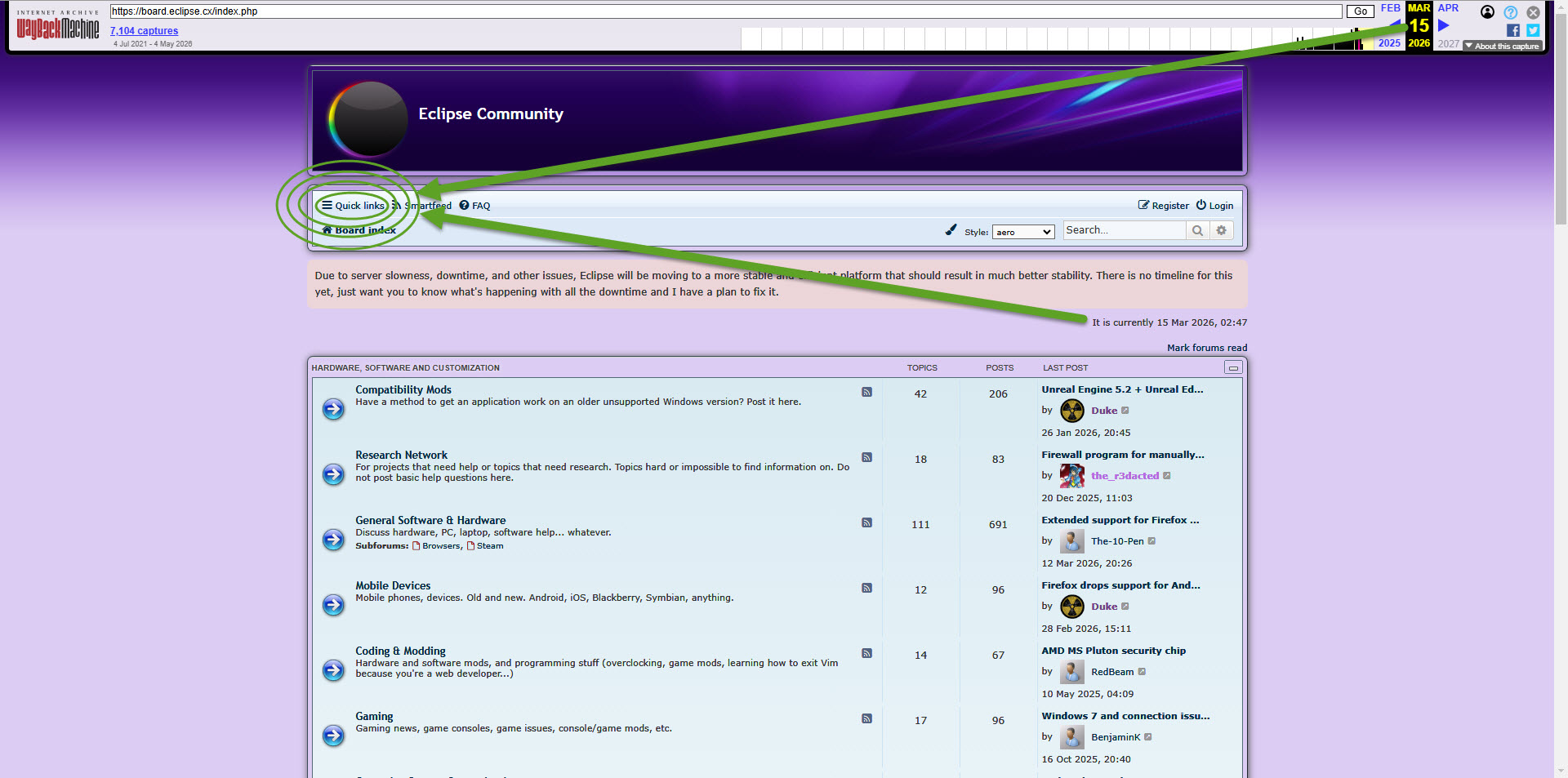The height and width of the screenshot is (778, 1568).
Task: Open the Browsers subforum
Action: click(437, 546)
